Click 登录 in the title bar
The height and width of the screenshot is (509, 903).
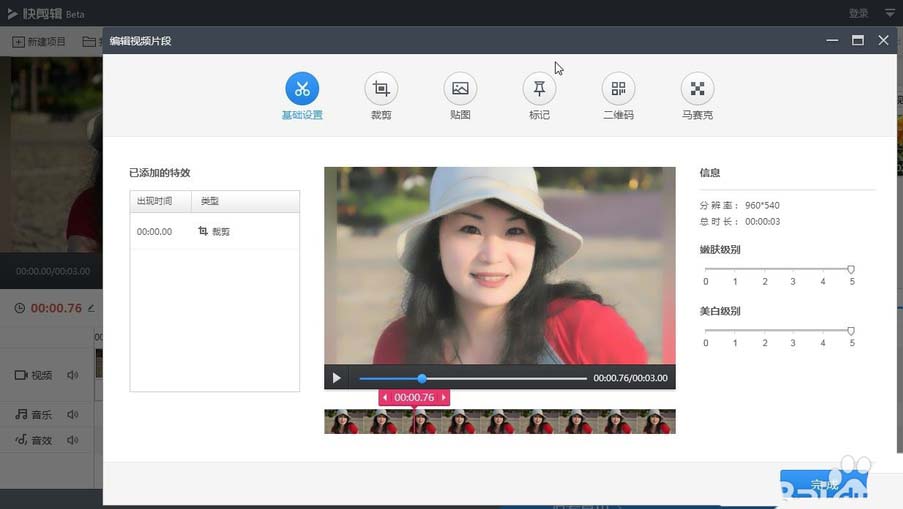[x=858, y=13]
